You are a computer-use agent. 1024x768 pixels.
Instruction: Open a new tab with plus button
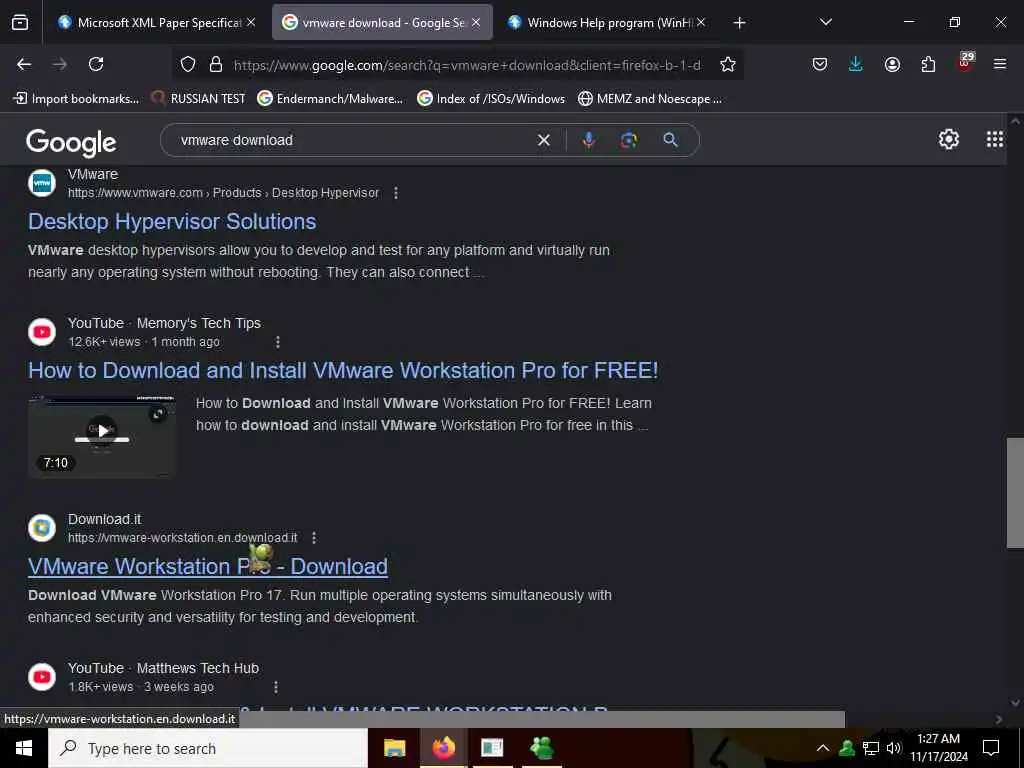click(739, 23)
